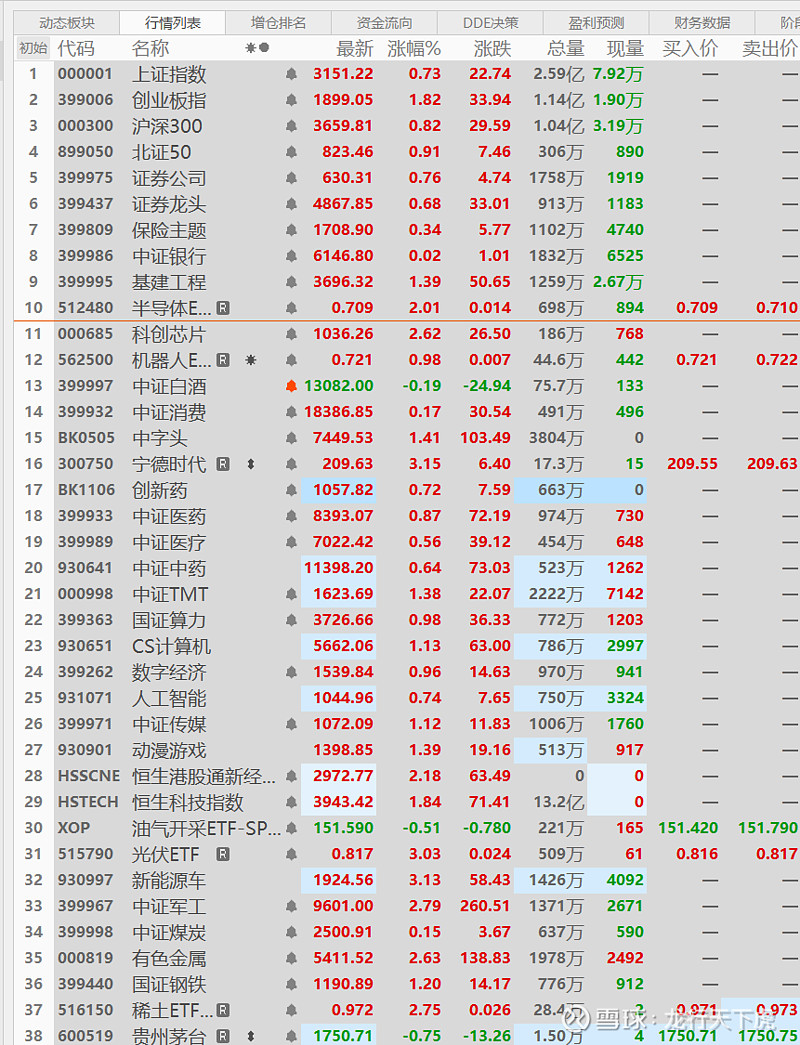
Task: Sort by 现量 column header
Action: [625, 48]
